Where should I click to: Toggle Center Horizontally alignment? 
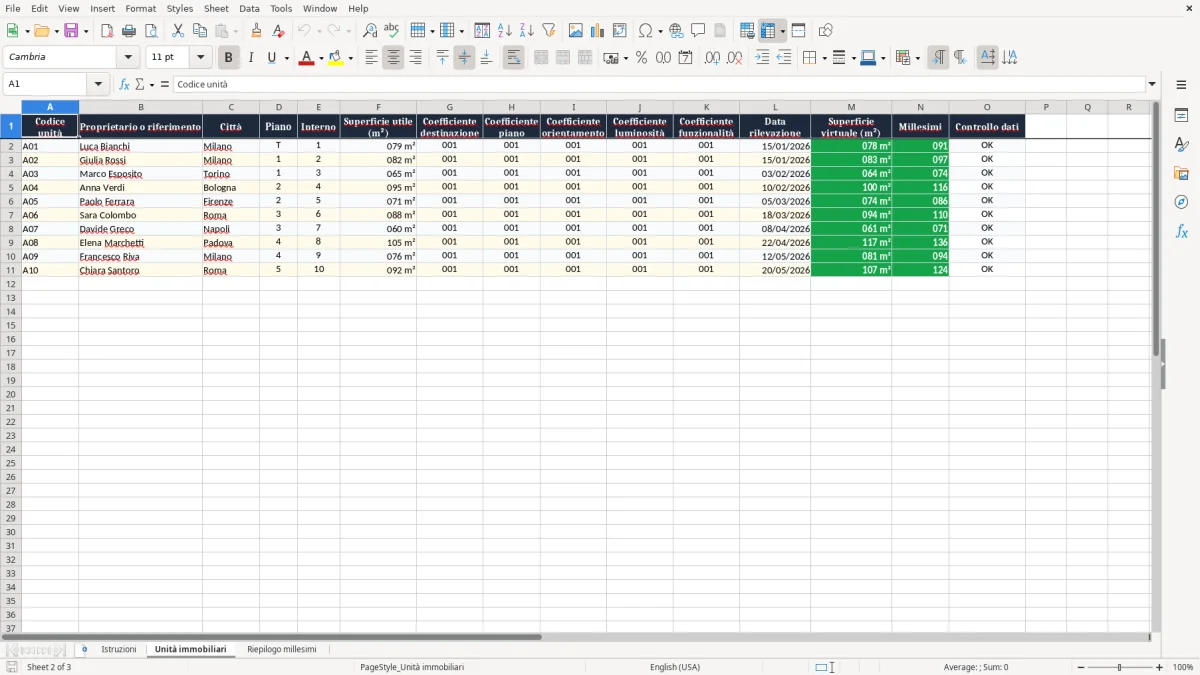pos(393,58)
